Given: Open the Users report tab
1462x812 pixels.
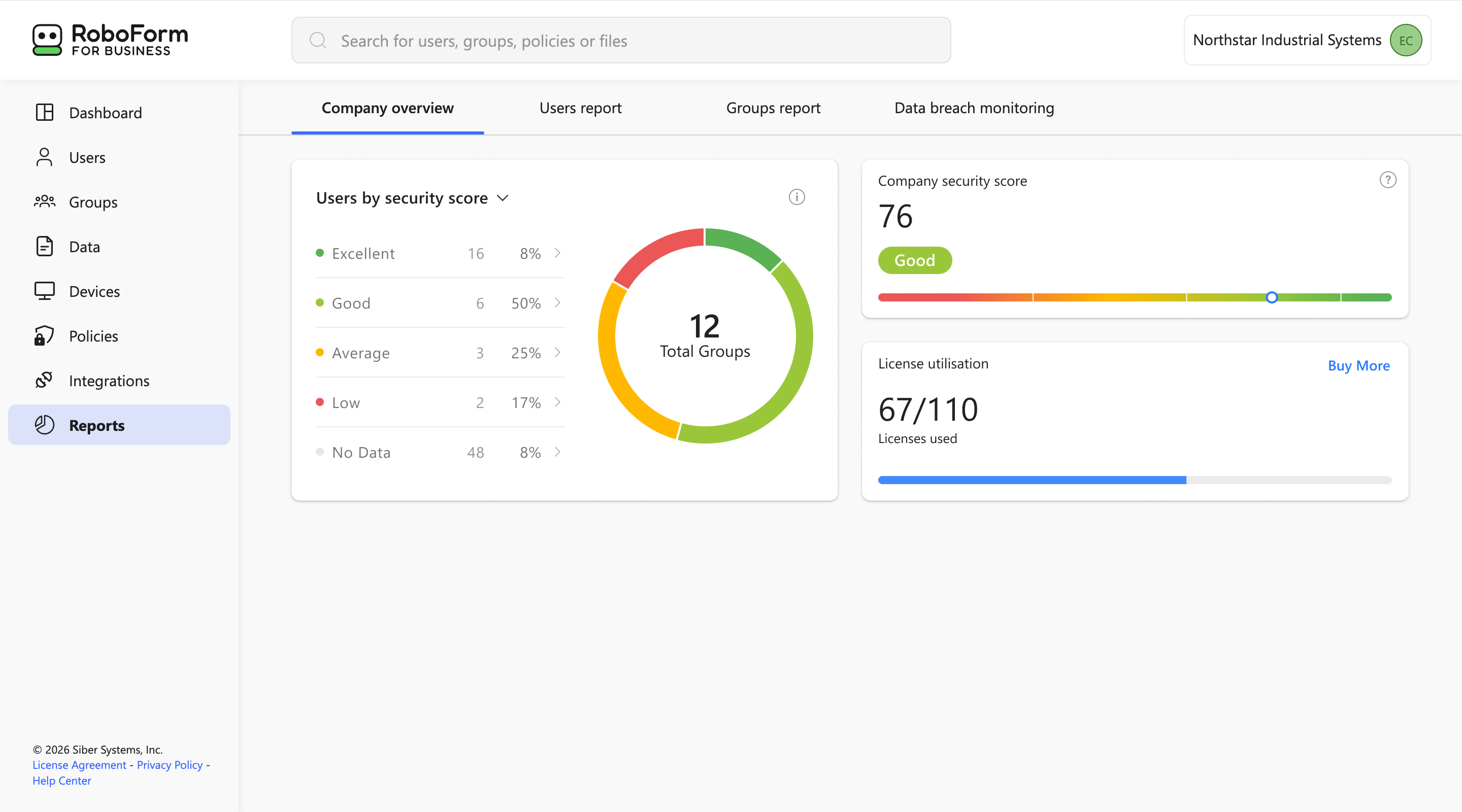Looking at the screenshot, I should coord(580,108).
